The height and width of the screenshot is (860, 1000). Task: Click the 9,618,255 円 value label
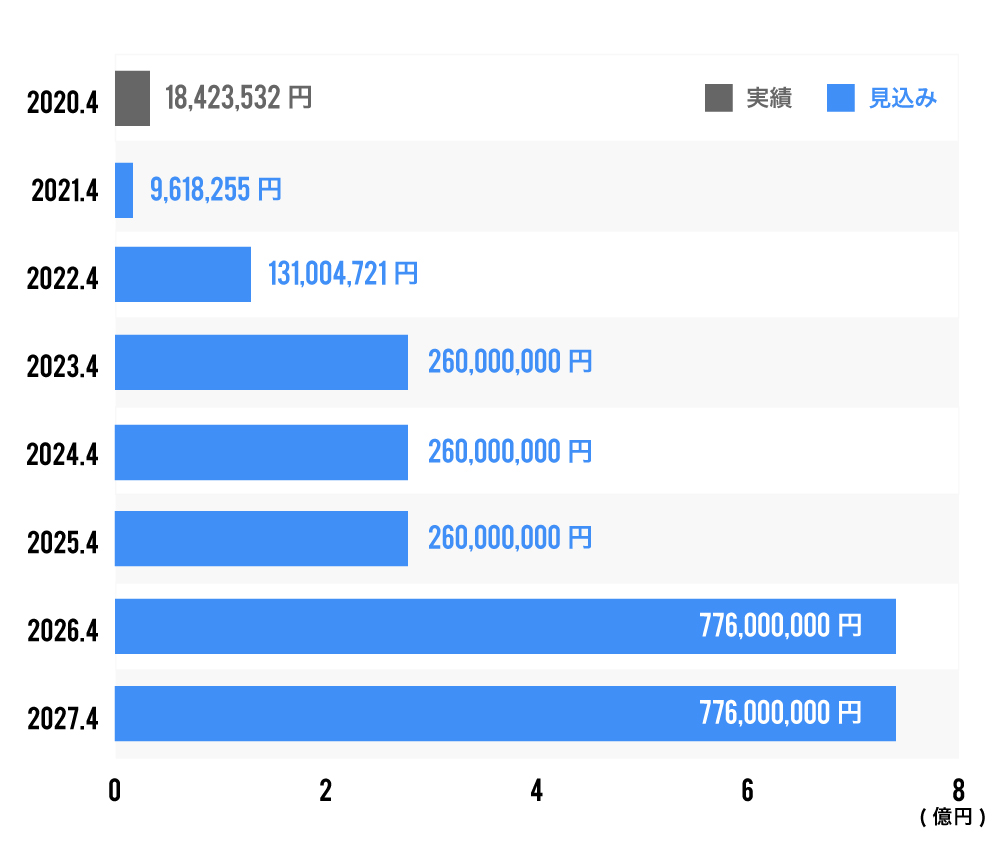tap(216, 190)
